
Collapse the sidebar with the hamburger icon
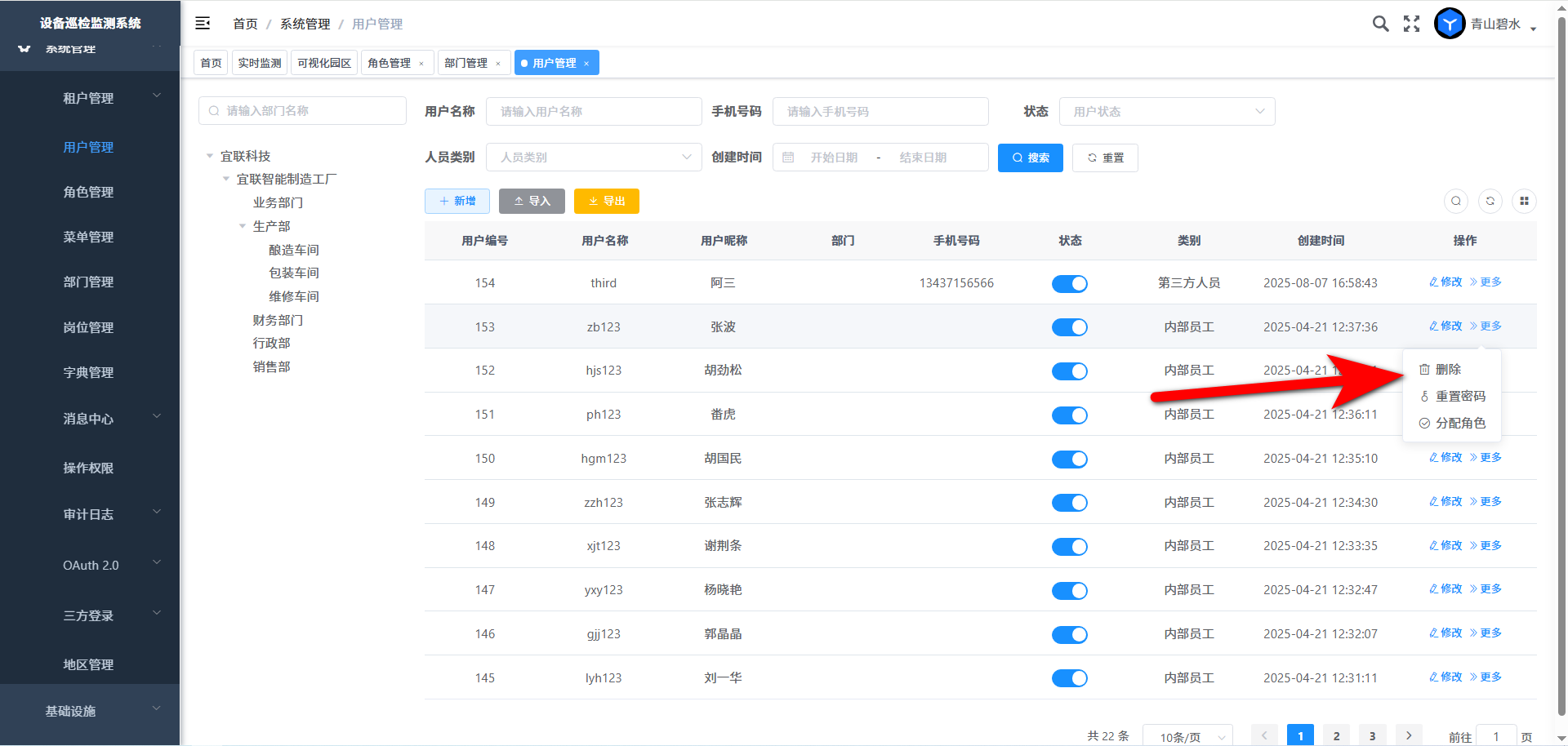[203, 24]
